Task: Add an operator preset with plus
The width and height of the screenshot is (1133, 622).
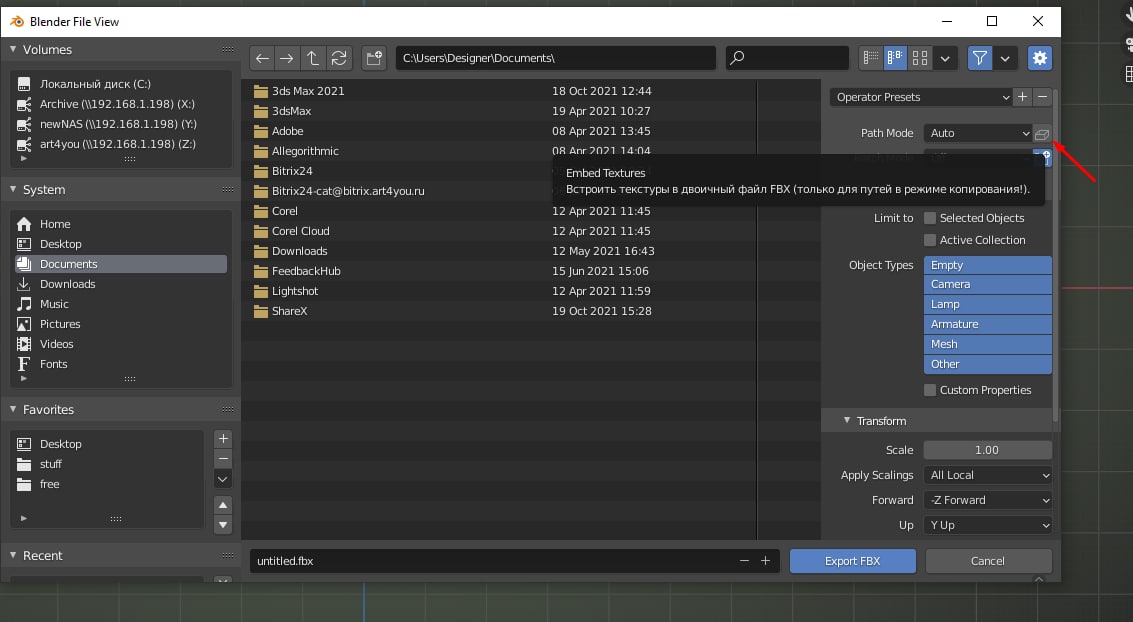Action: pyautogui.click(x=1022, y=97)
